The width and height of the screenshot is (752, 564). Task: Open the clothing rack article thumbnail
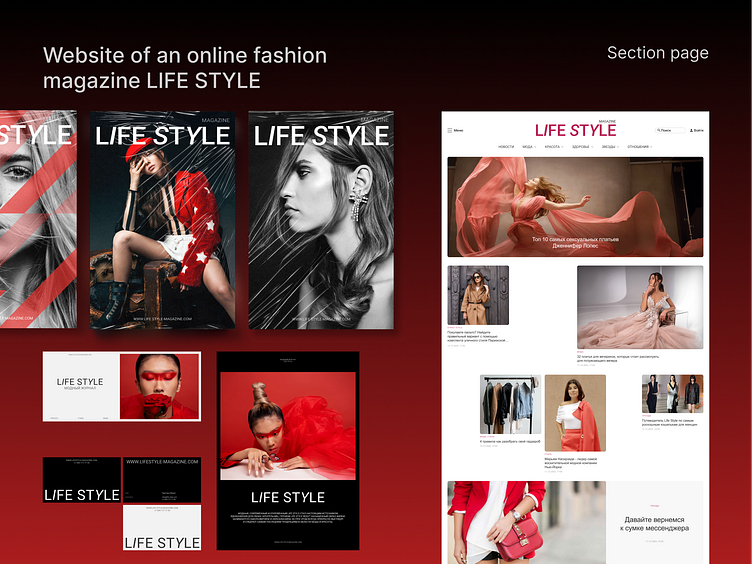pyautogui.click(x=510, y=404)
